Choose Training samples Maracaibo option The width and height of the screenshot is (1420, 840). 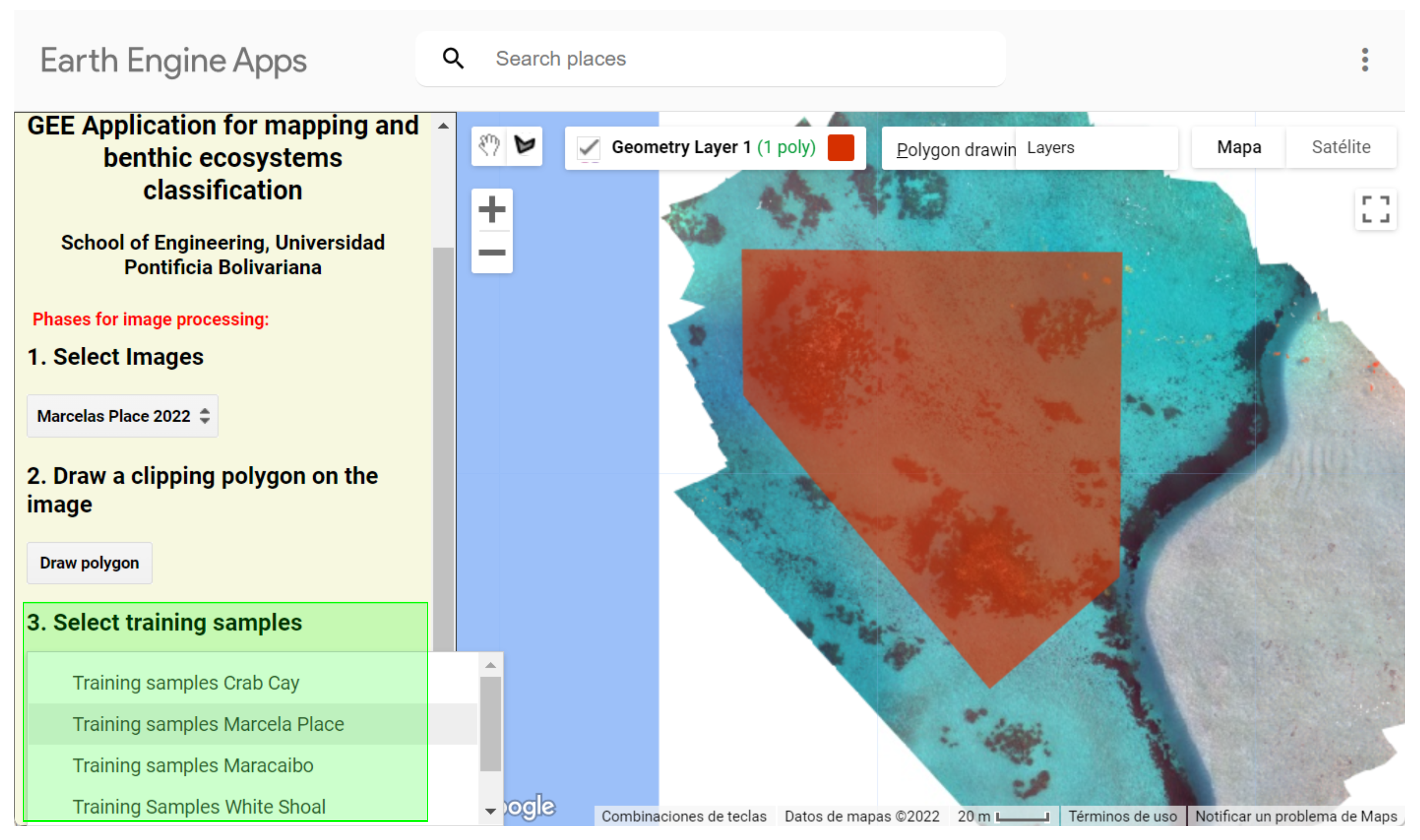pyautogui.click(x=193, y=765)
